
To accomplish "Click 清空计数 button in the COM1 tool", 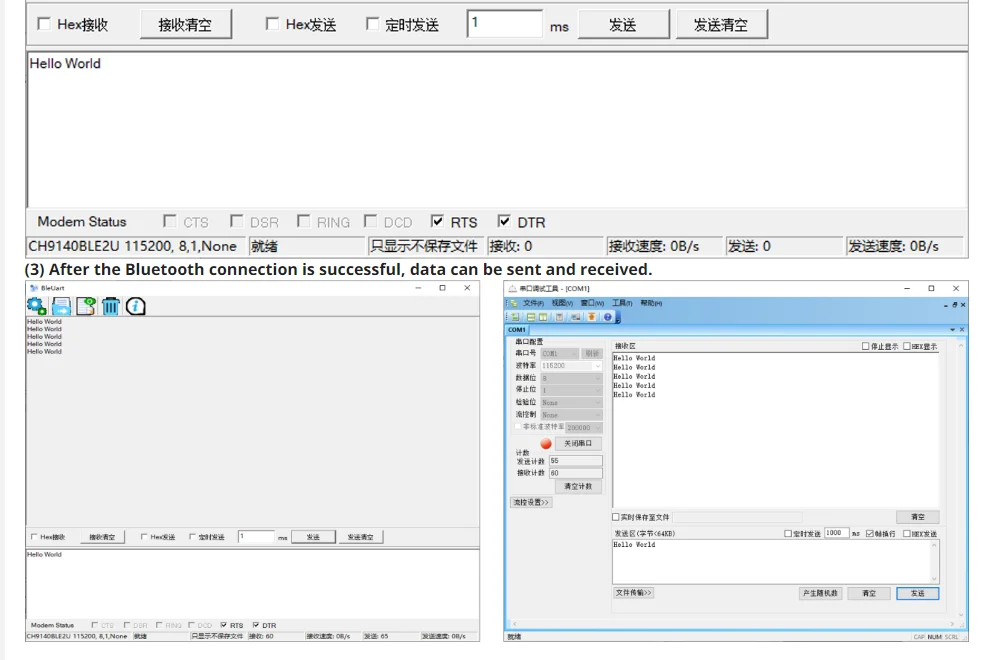I will point(578,486).
